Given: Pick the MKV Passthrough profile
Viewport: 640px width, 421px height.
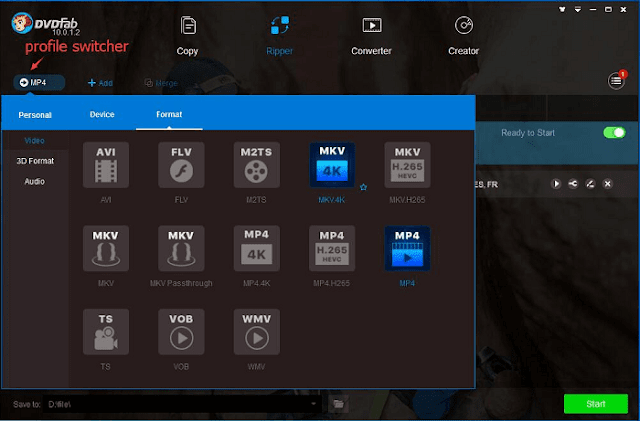Looking at the screenshot, I should coord(181,248).
